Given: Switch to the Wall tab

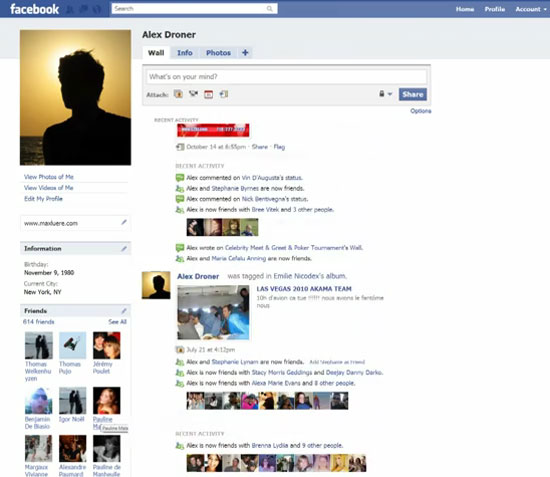Looking at the screenshot, I should click(156, 53).
